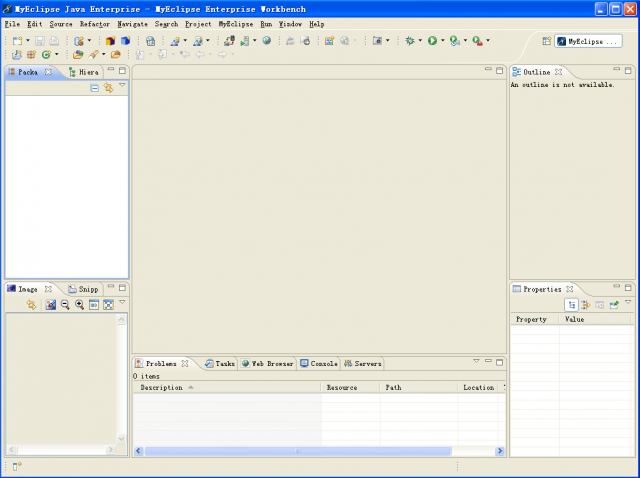
Task: Click the Open Perspective icon
Action: pyautogui.click(x=546, y=41)
